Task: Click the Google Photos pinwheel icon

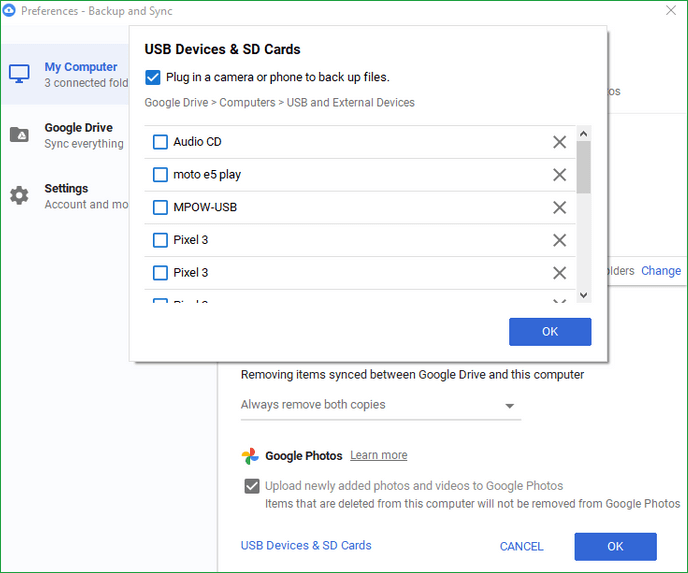Action: pyautogui.click(x=250, y=456)
